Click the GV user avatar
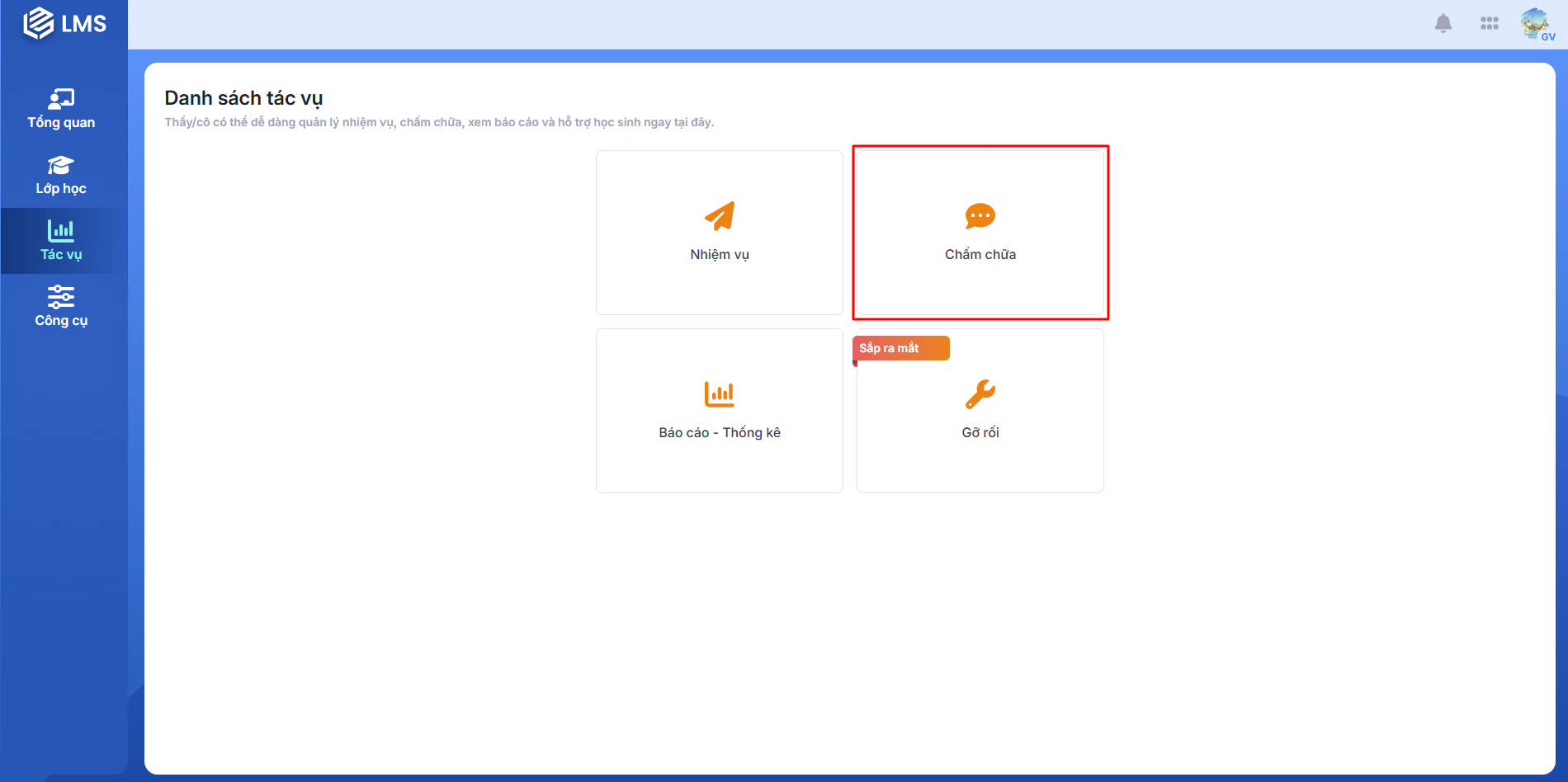 1536,24
